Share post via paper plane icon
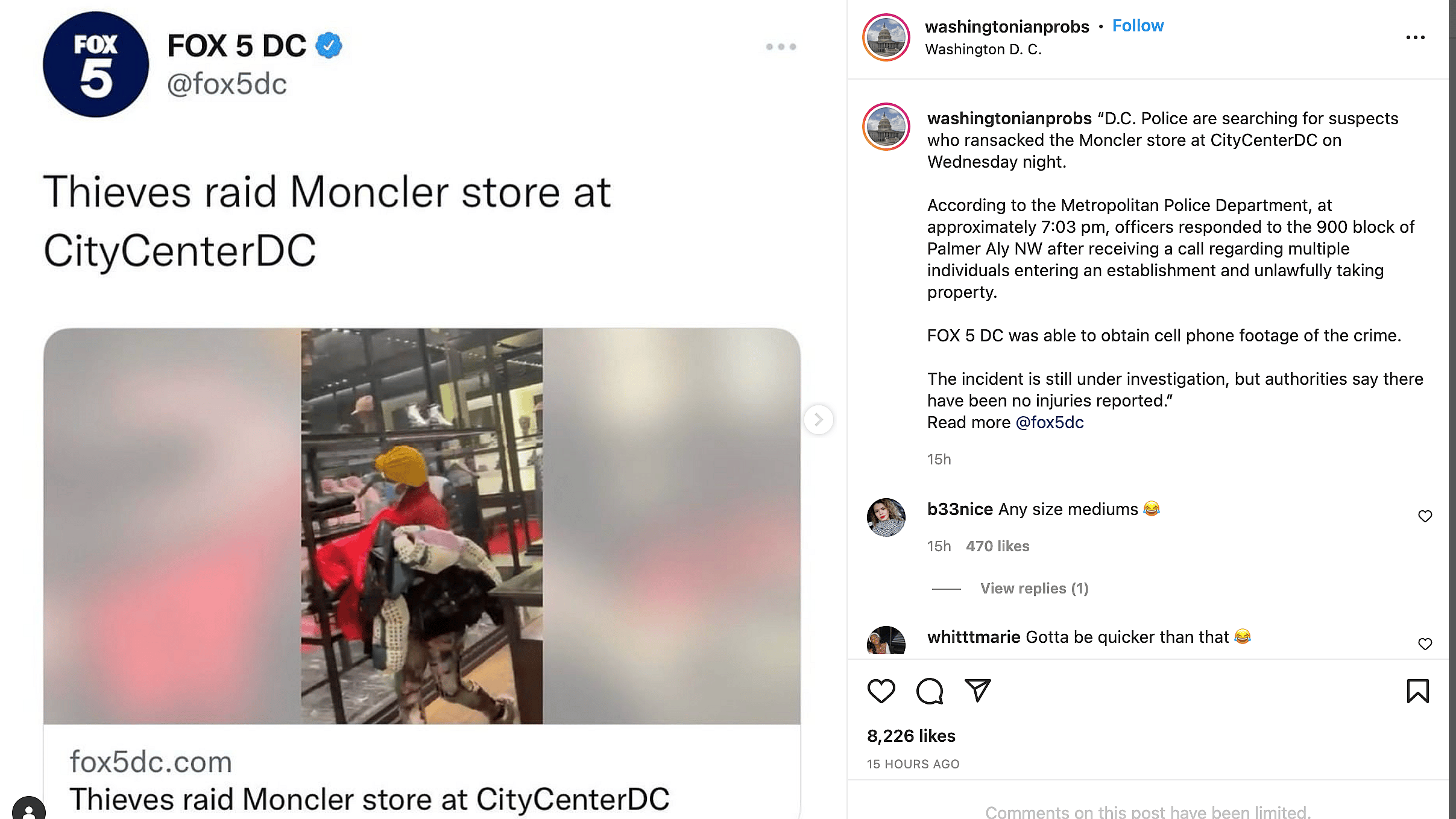The height and width of the screenshot is (819, 1456). pyautogui.click(x=977, y=691)
